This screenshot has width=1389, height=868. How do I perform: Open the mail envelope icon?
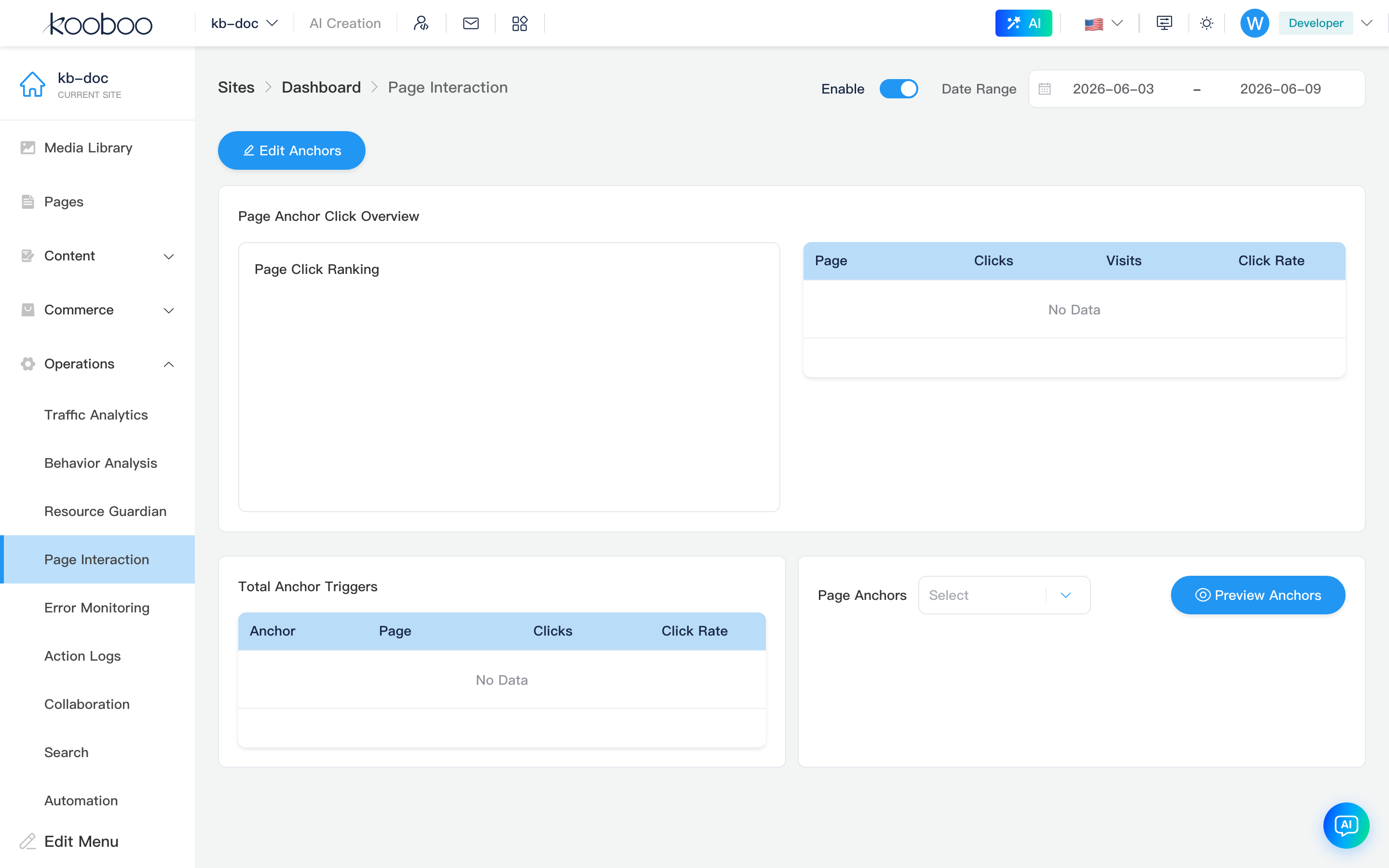coord(471,24)
